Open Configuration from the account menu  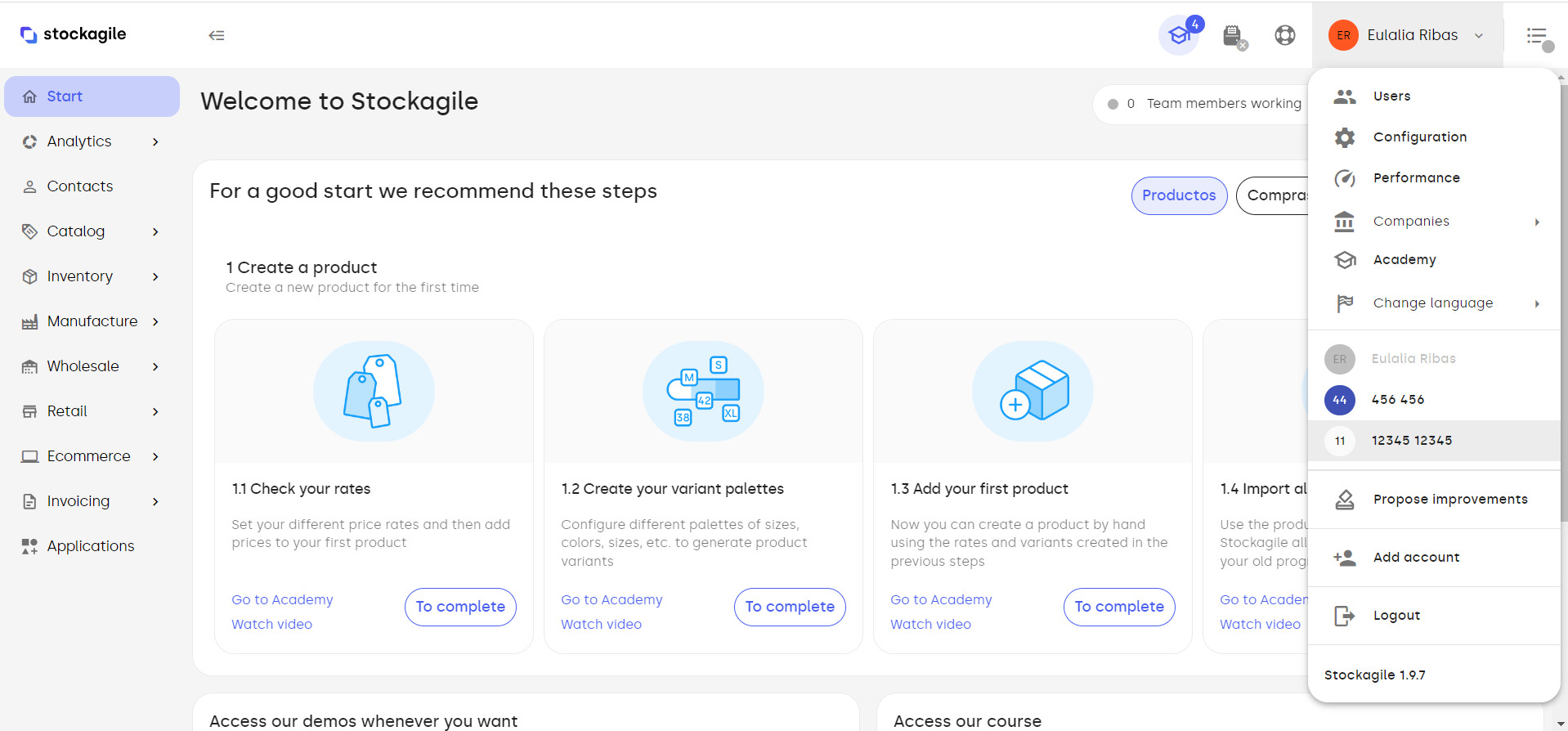1434,137
